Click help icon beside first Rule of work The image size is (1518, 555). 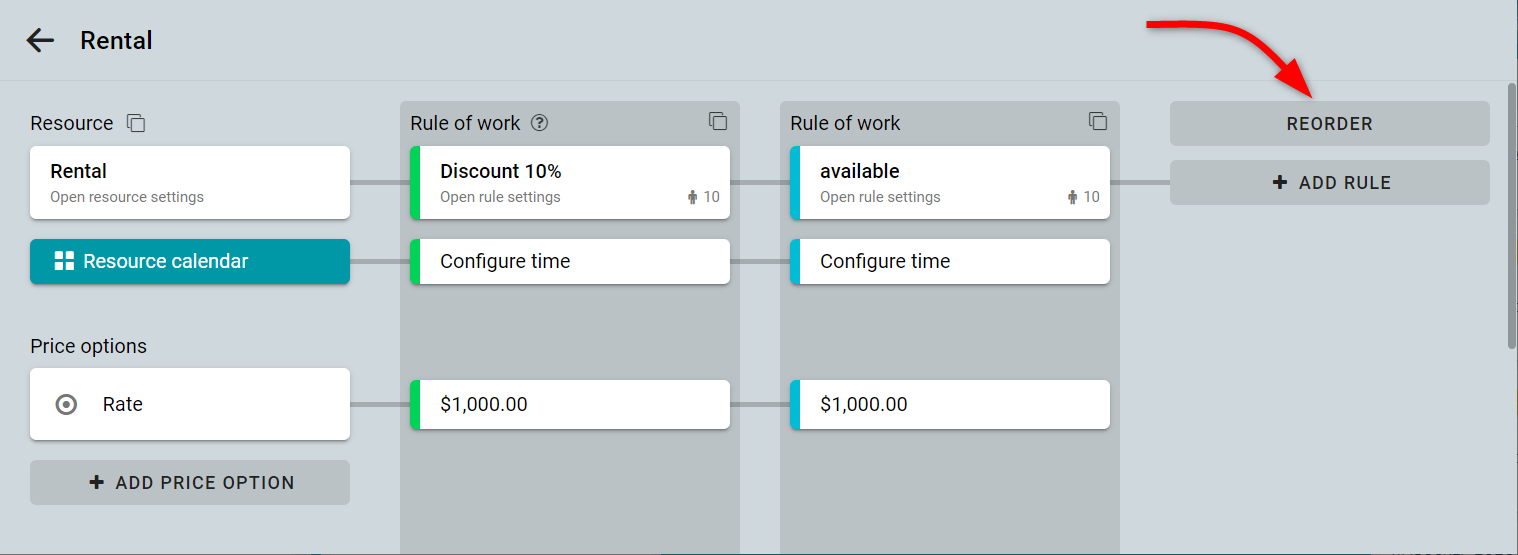point(540,123)
